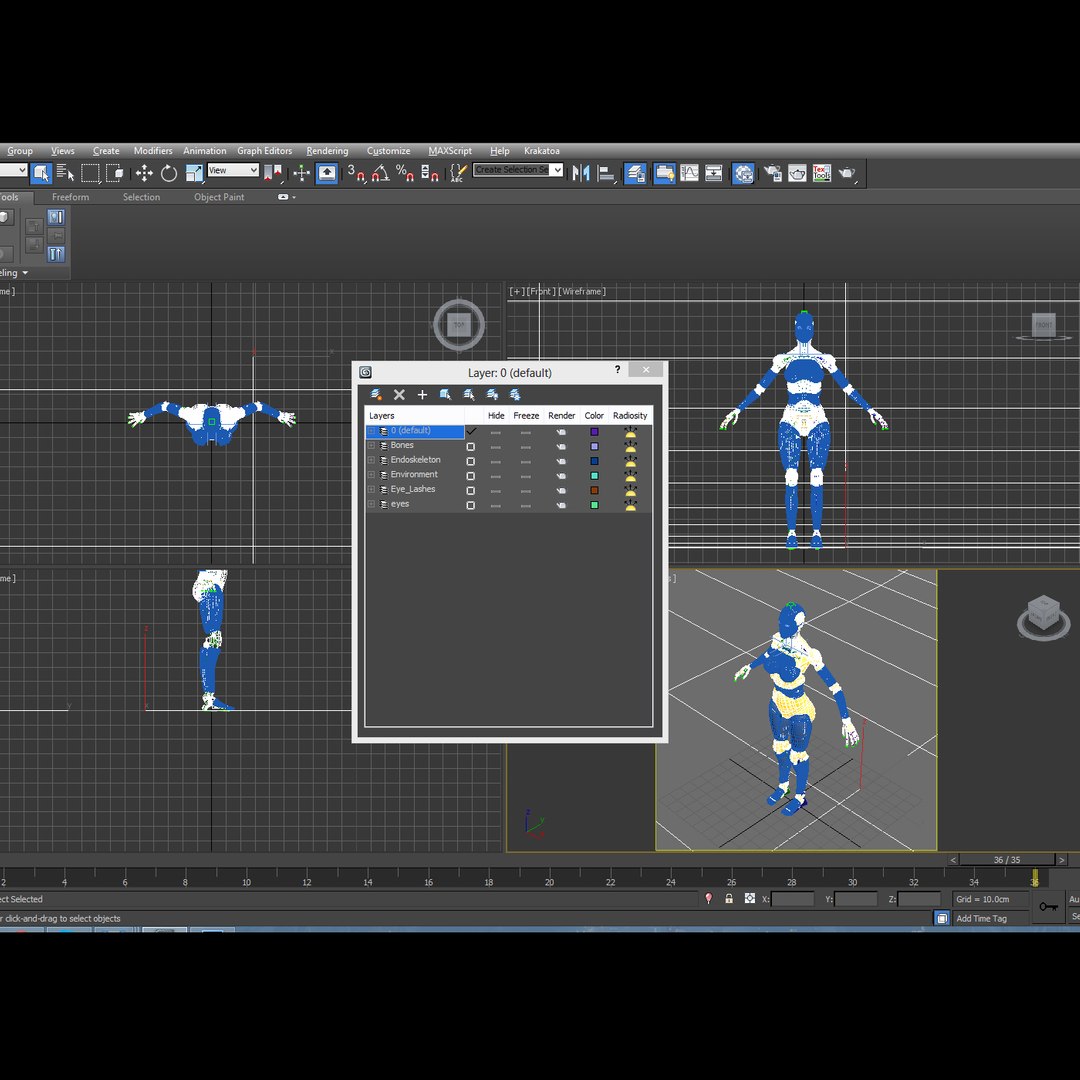Change the Eye_Lashes layer color swatch
The width and height of the screenshot is (1080, 1080).
click(x=594, y=490)
